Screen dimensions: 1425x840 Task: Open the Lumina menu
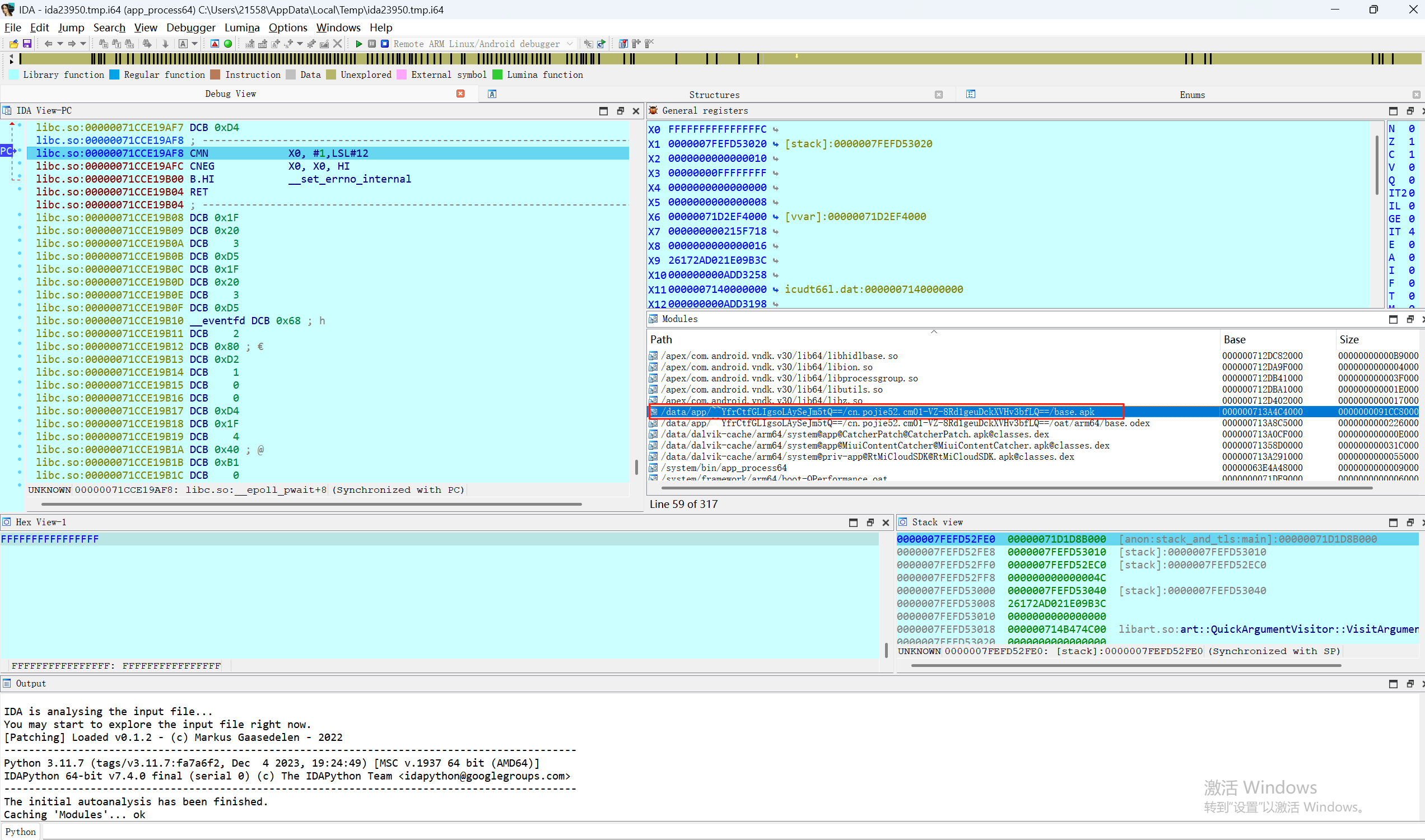coord(242,27)
